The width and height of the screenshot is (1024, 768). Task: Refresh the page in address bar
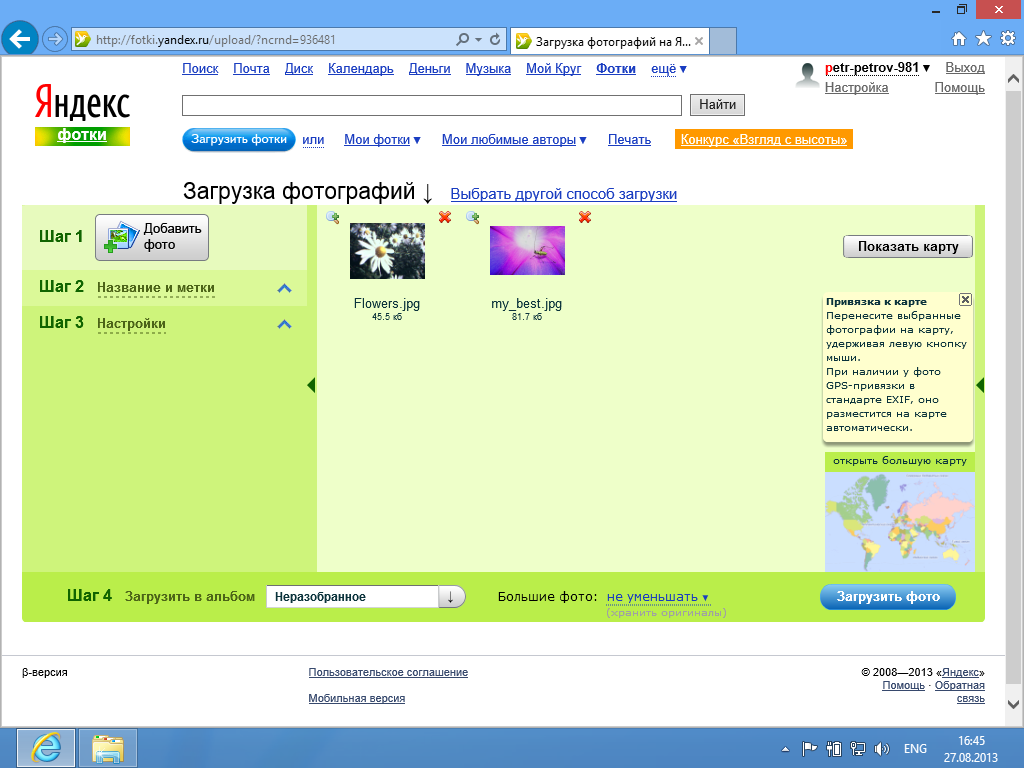[495, 40]
